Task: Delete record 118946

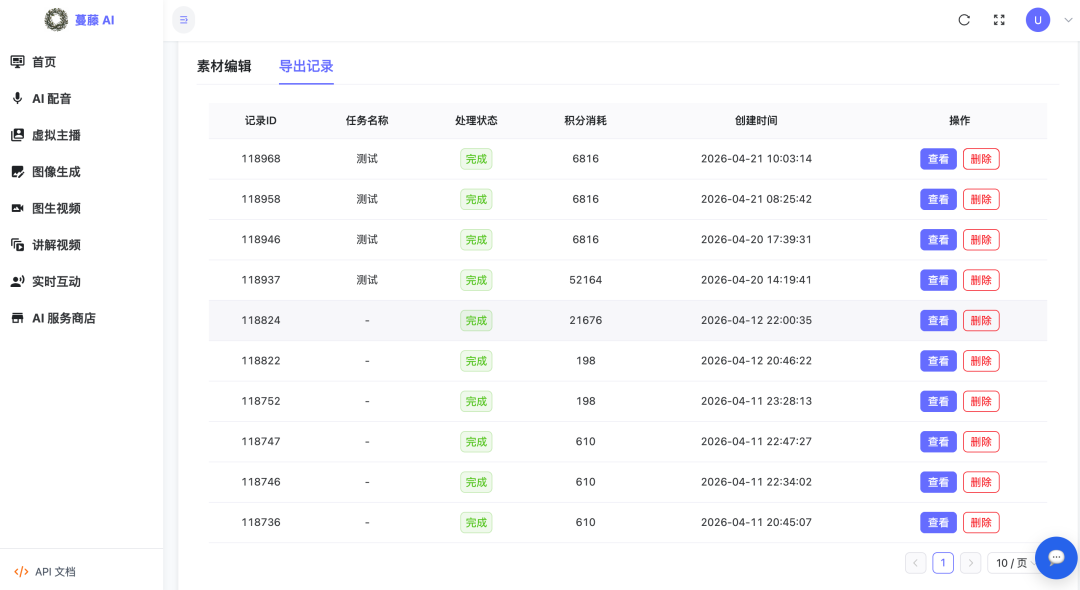Action: tap(981, 240)
